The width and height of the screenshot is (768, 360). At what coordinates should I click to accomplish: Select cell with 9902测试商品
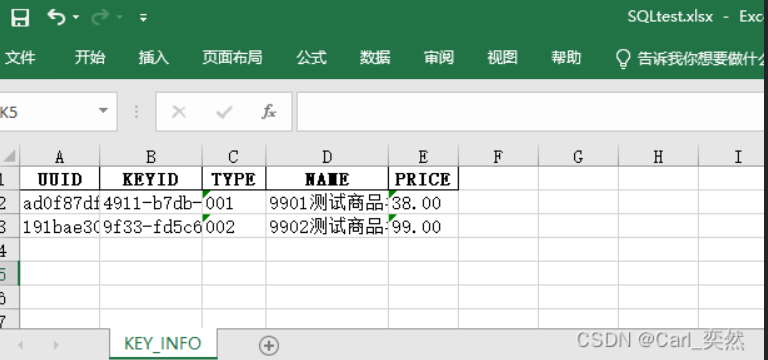coord(327,226)
